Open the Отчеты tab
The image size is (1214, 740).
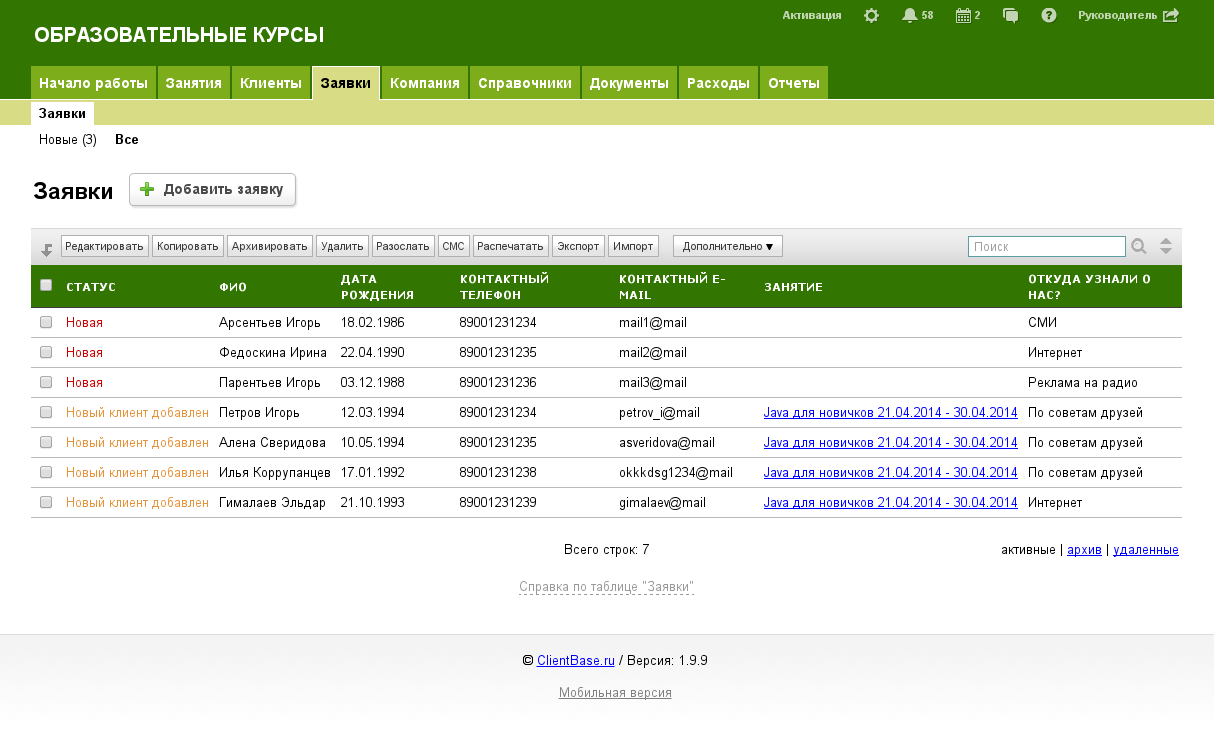click(793, 83)
